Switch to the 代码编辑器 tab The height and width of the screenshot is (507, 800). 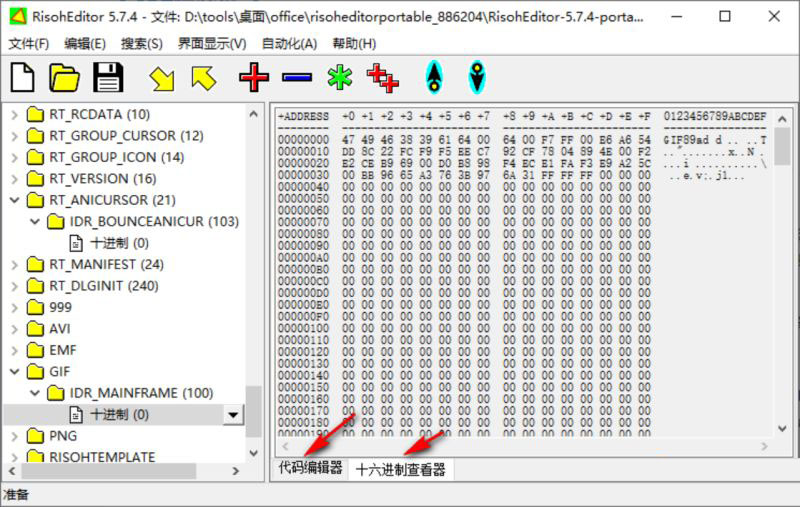pyautogui.click(x=310, y=468)
